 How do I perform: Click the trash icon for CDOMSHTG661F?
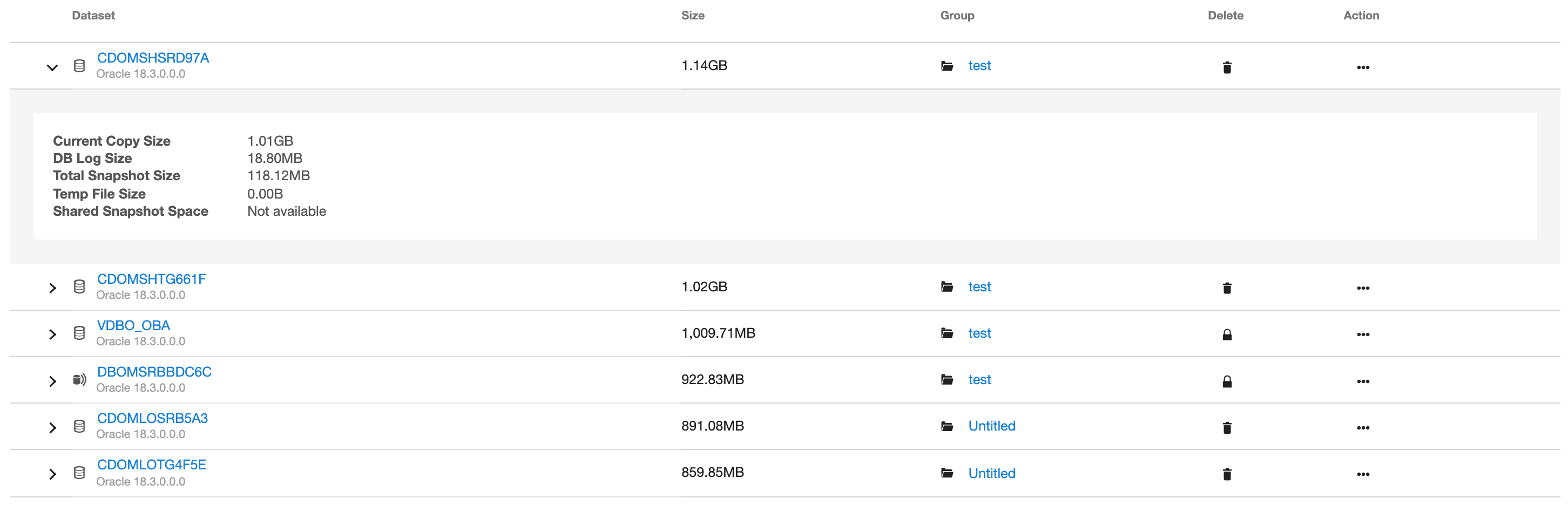[x=1227, y=288]
